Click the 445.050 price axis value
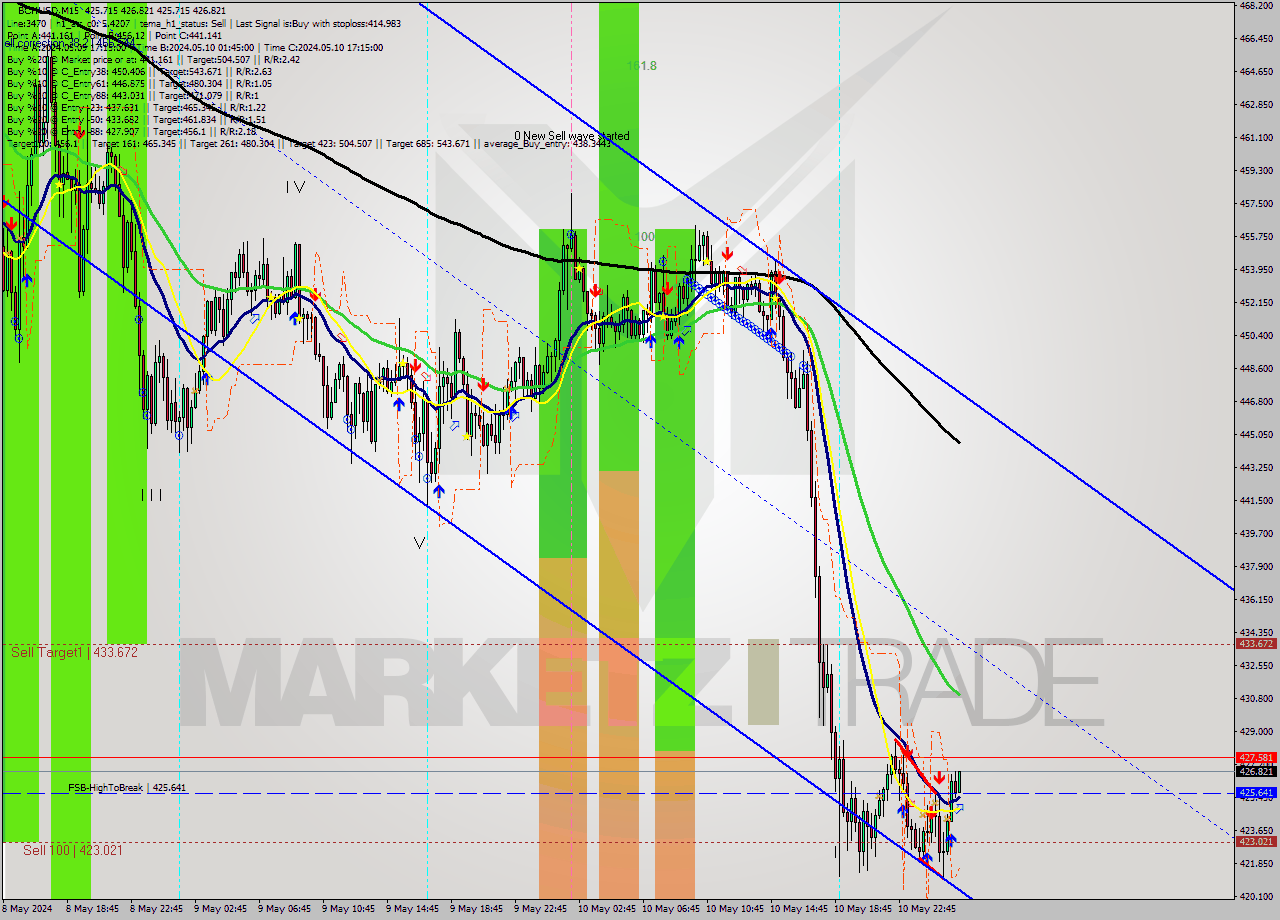This screenshot has width=1280, height=920. [x=1255, y=434]
